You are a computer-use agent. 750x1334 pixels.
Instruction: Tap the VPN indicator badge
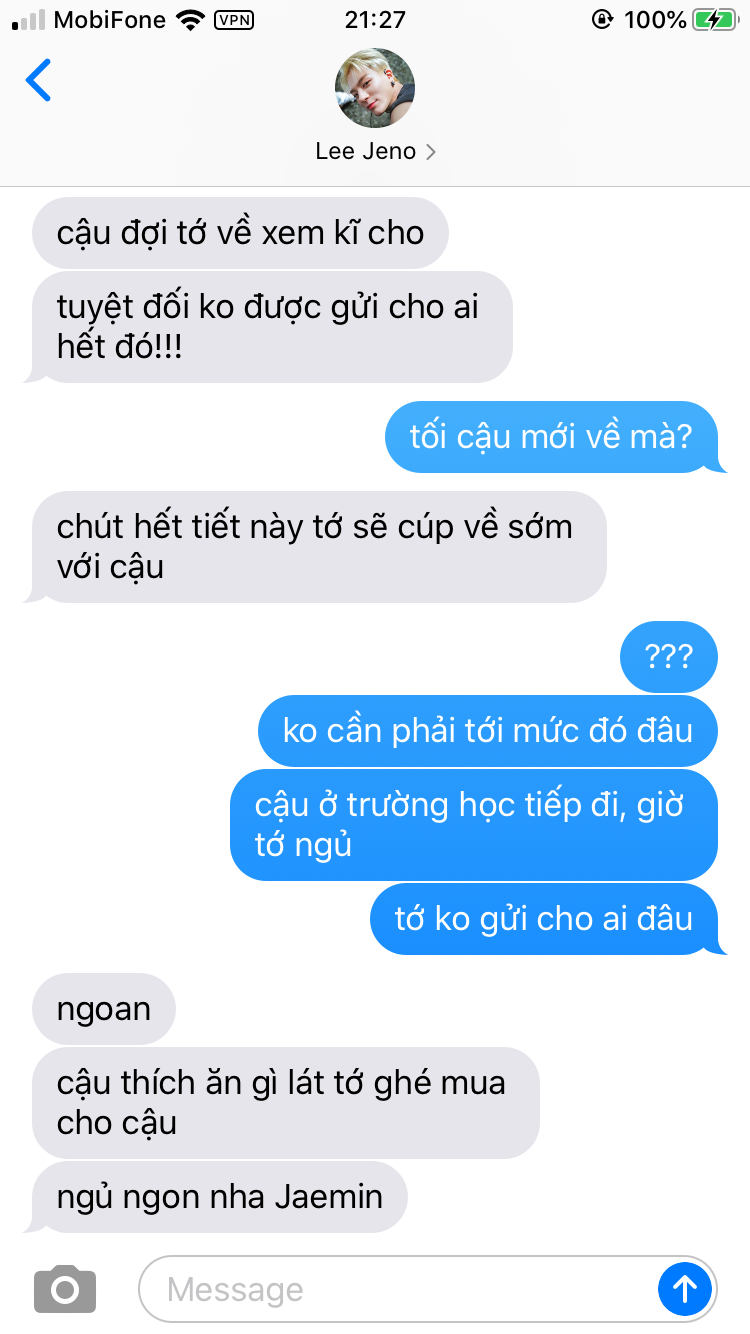click(x=234, y=20)
